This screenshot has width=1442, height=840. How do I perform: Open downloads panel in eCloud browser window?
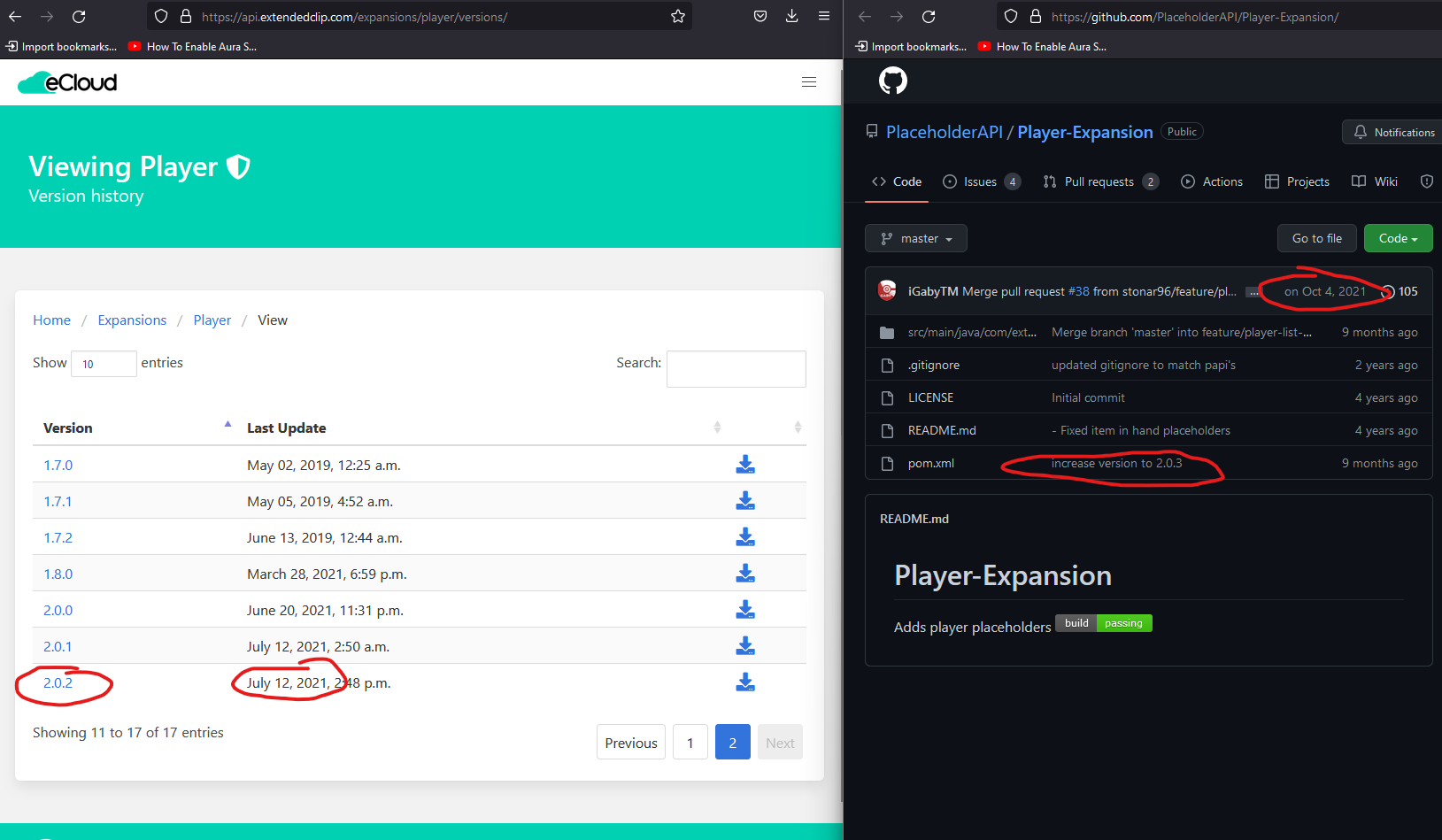click(x=792, y=17)
